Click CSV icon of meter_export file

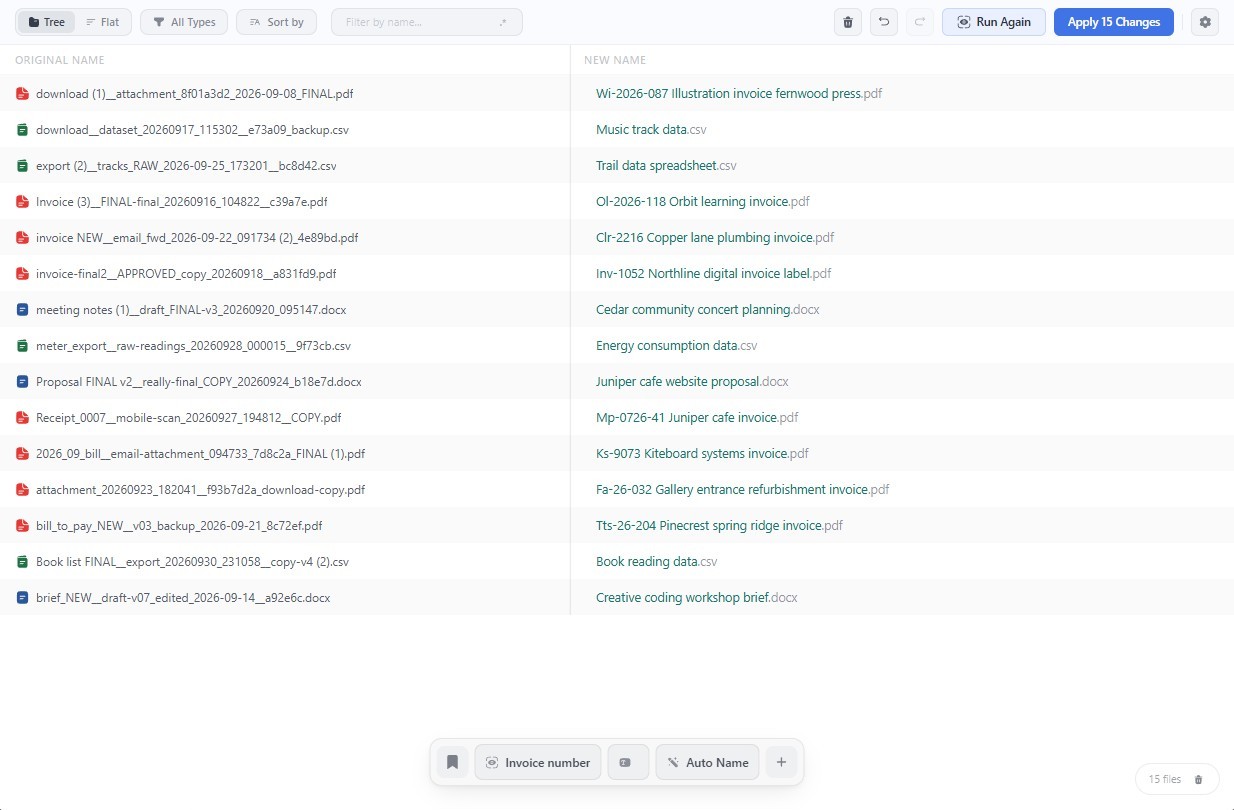click(22, 346)
